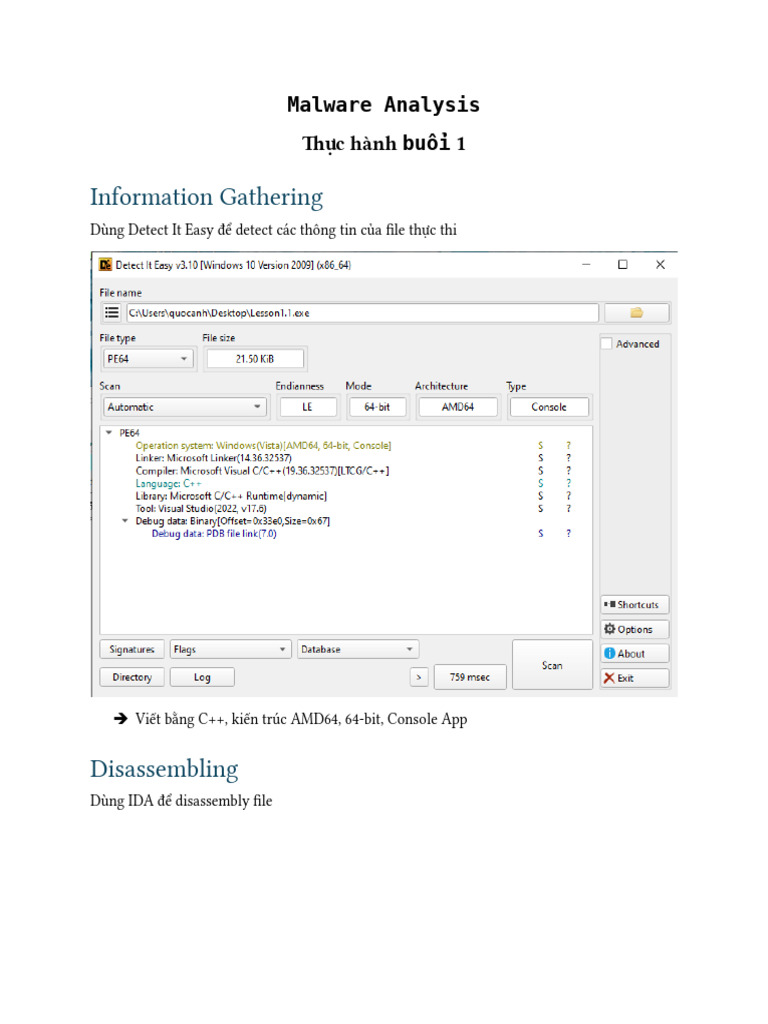768x1024 pixels.
Task: Open the Database dropdown
Action: (357, 649)
